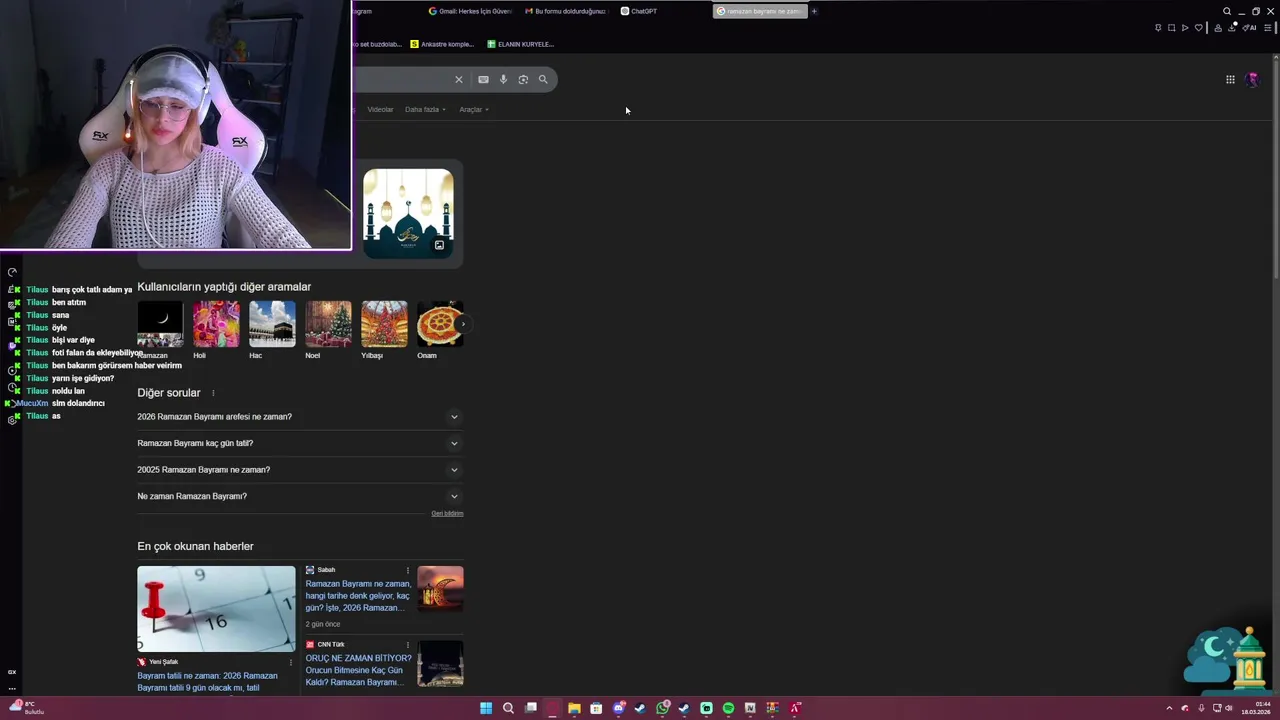
Task: Expand Ne zaman Ramazan Bayramı question
Action: (300, 496)
